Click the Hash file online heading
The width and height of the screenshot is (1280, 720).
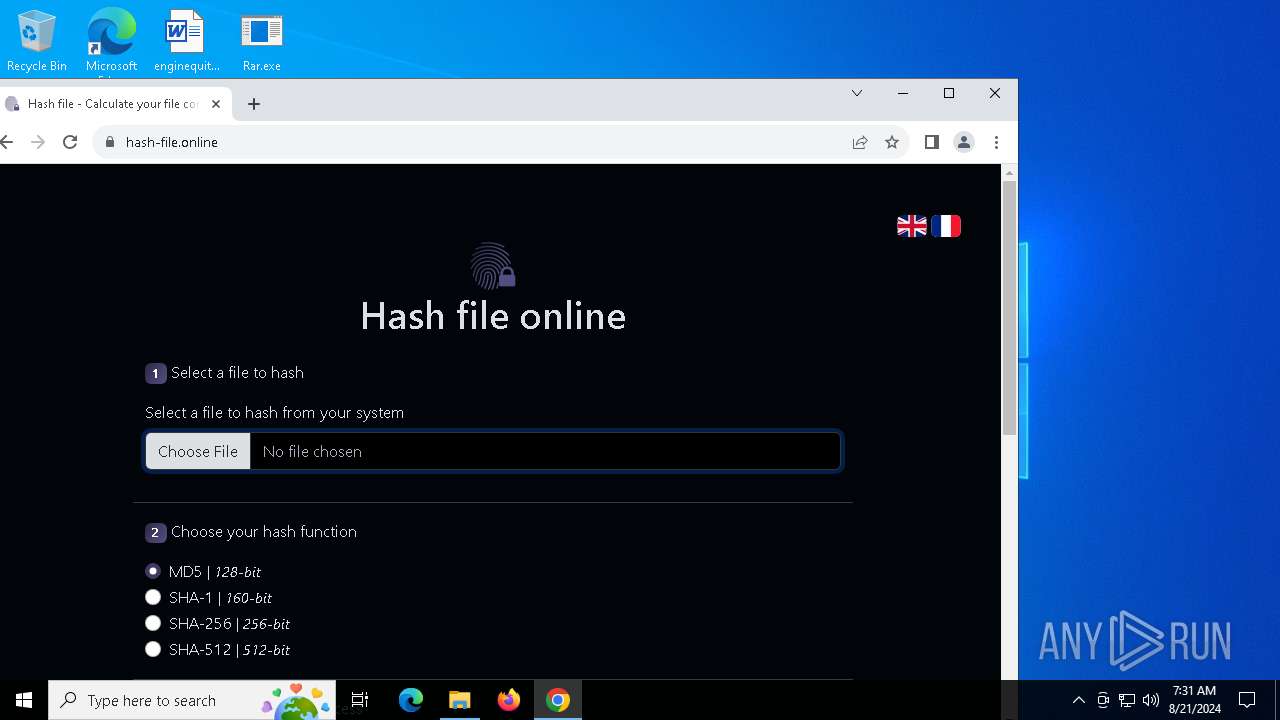[x=493, y=316]
